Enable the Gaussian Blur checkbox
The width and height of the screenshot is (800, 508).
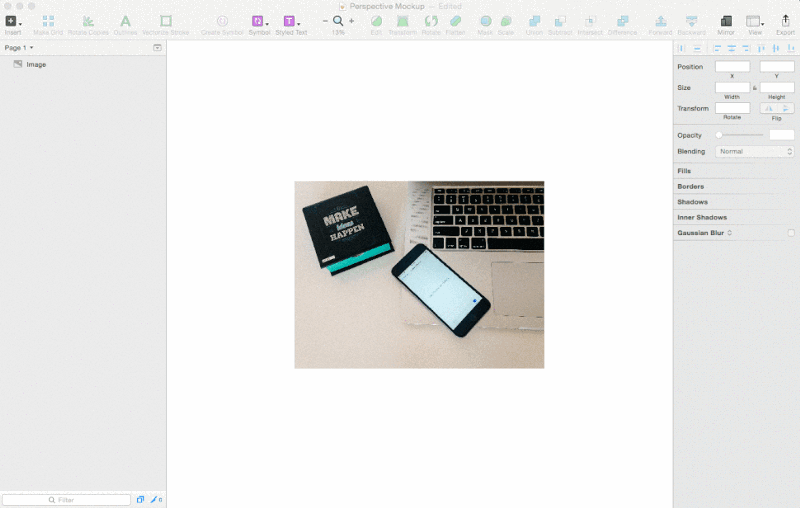[791, 233]
